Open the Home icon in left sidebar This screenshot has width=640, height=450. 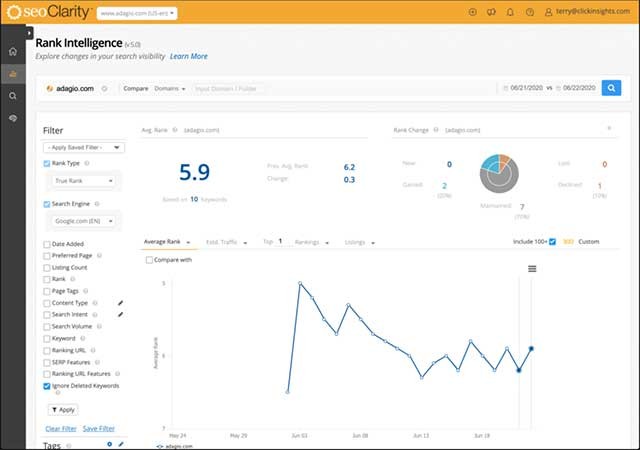point(12,51)
